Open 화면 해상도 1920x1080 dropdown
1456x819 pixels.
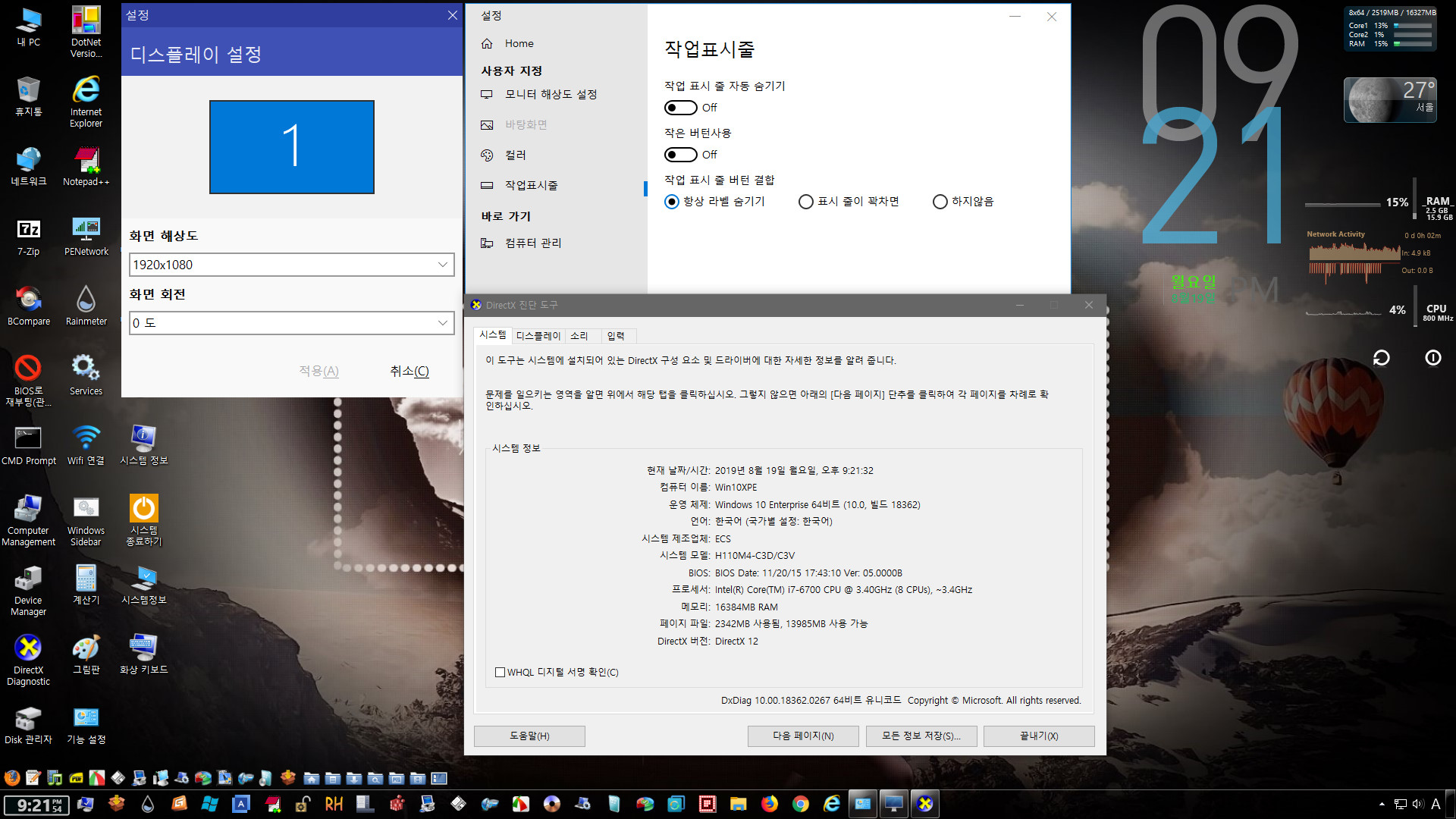[x=292, y=265]
